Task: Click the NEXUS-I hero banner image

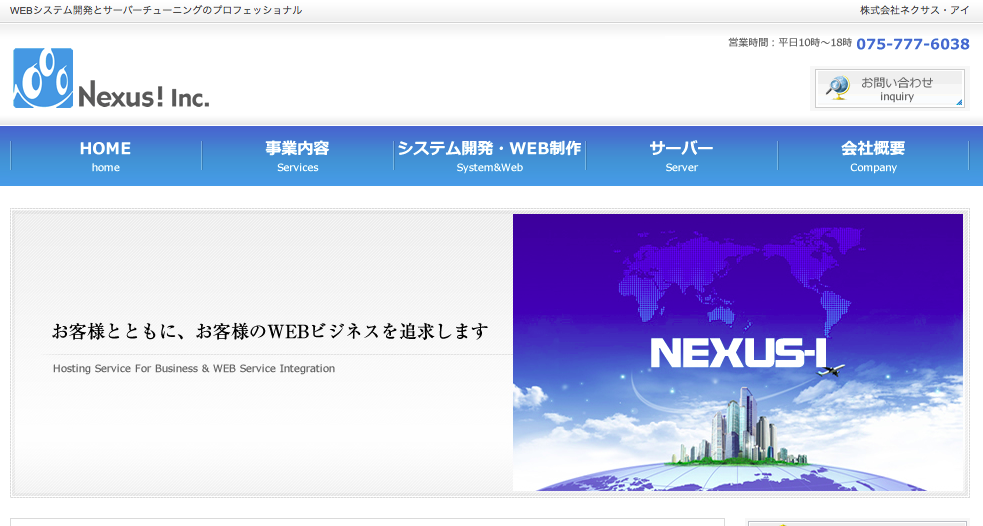Action: (x=738, y=352)
